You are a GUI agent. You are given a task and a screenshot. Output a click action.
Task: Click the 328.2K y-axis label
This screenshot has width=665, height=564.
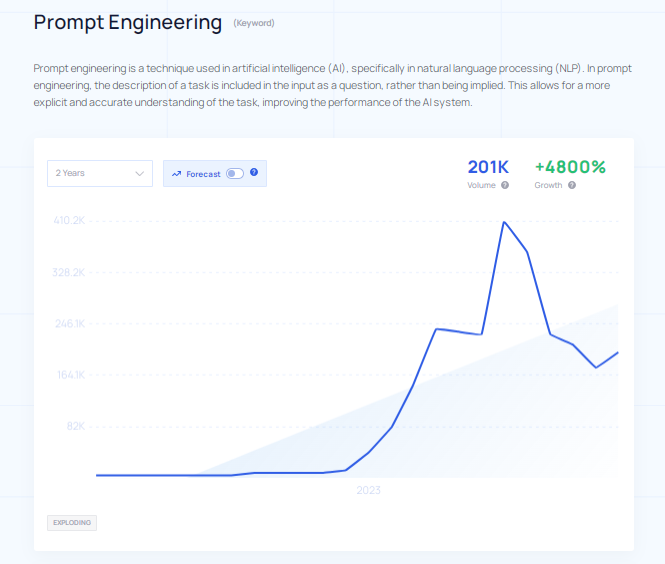(x=69, y=272)
